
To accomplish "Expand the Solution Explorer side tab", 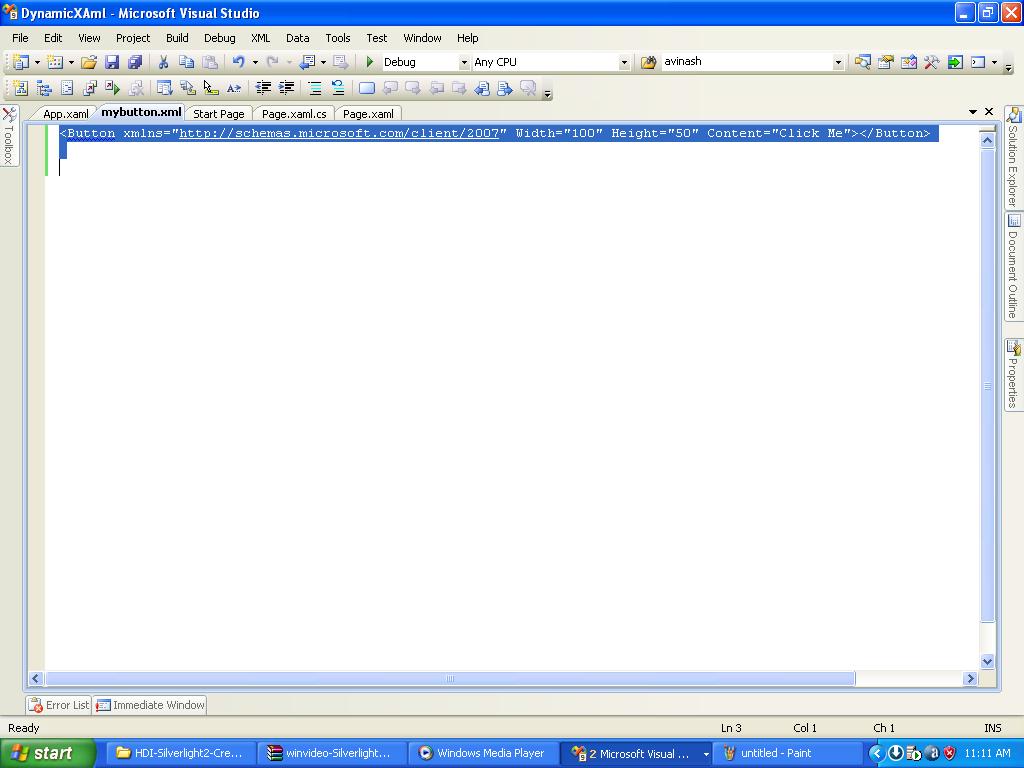I will 1013,157.
